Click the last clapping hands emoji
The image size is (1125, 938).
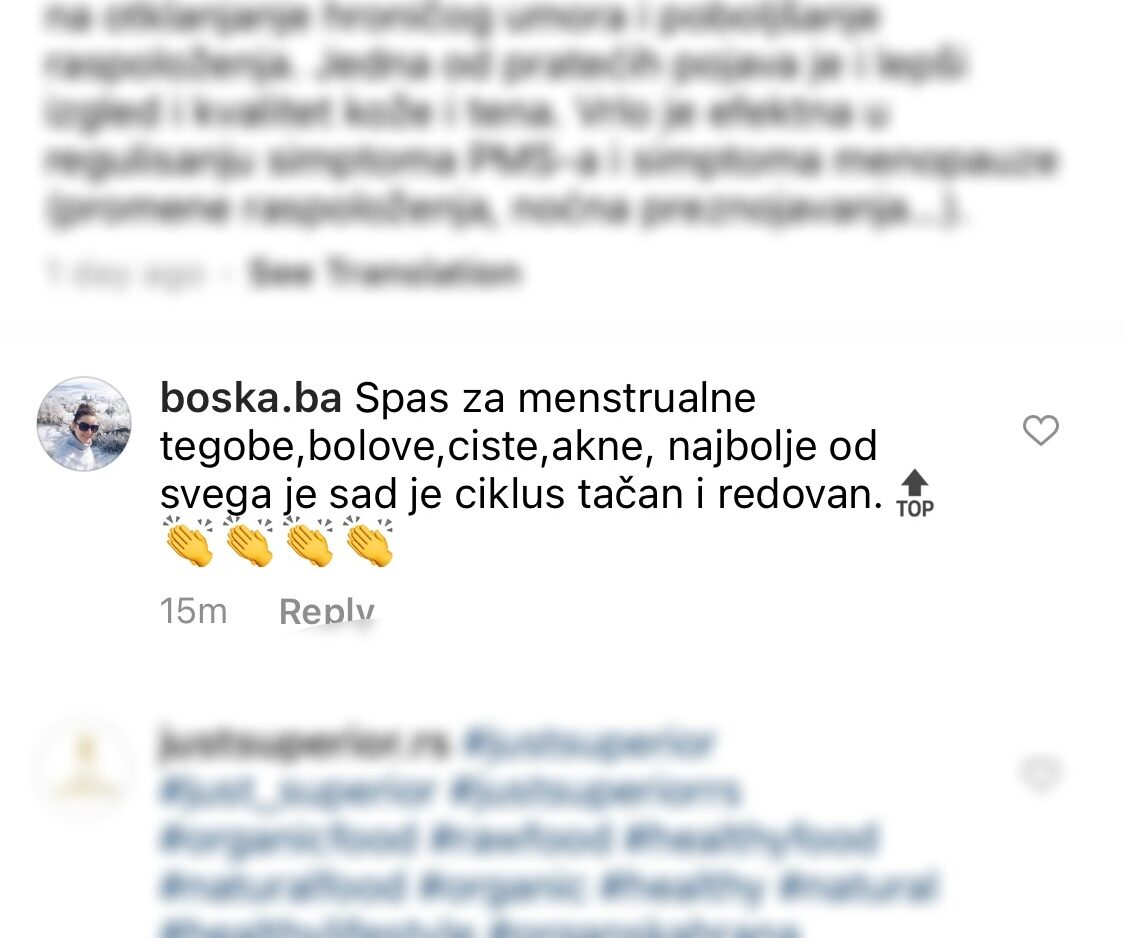coord(369,541)
